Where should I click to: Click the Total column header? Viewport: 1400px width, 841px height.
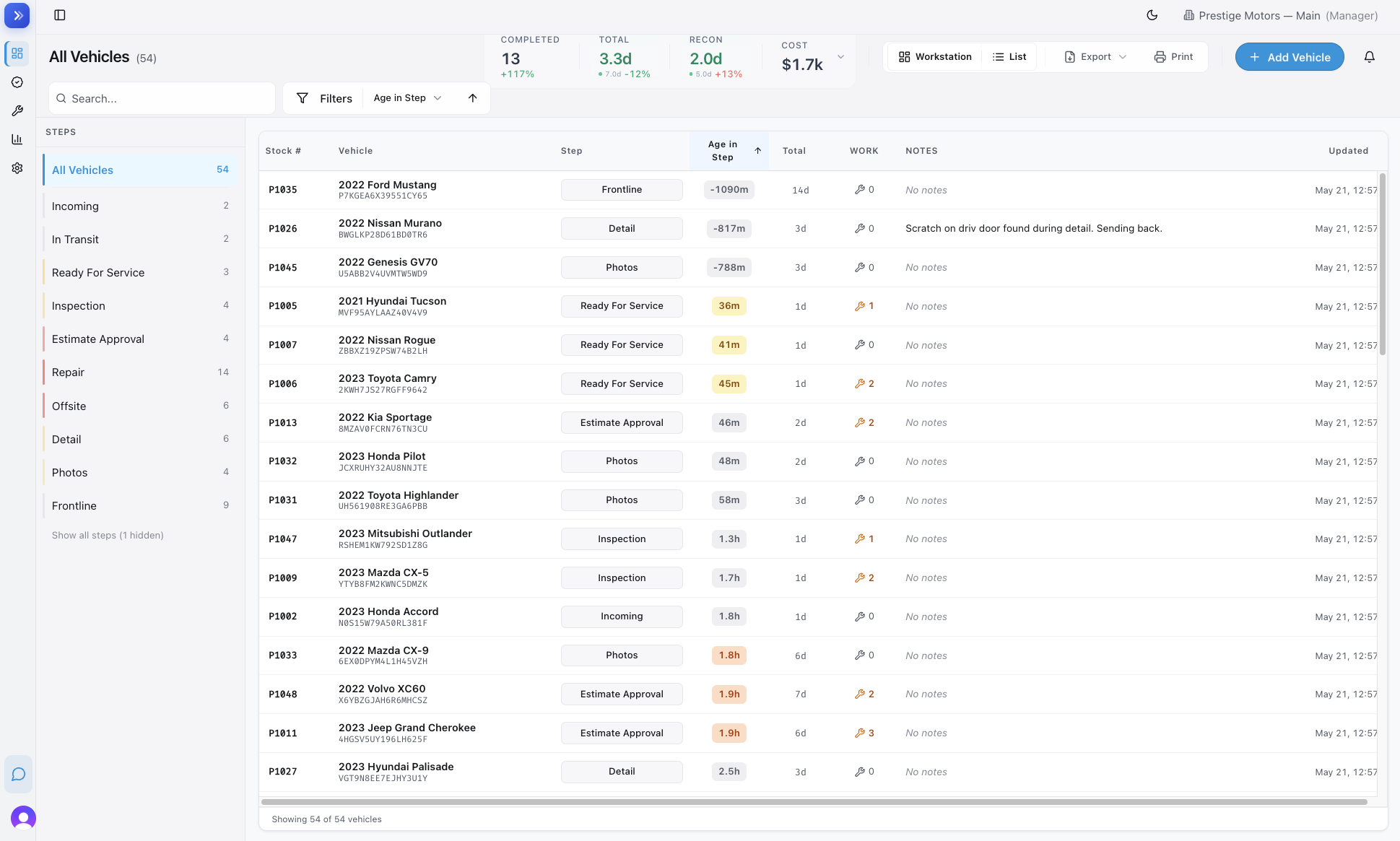point(794,151)
